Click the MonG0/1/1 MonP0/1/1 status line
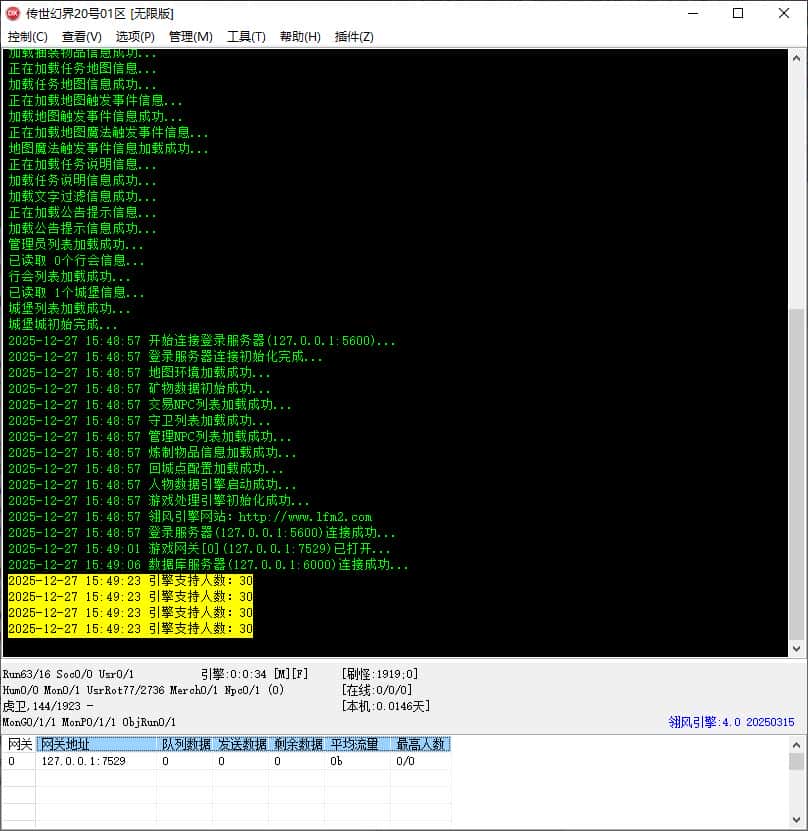Screen dimensions: 808x831 click(89, 722)
